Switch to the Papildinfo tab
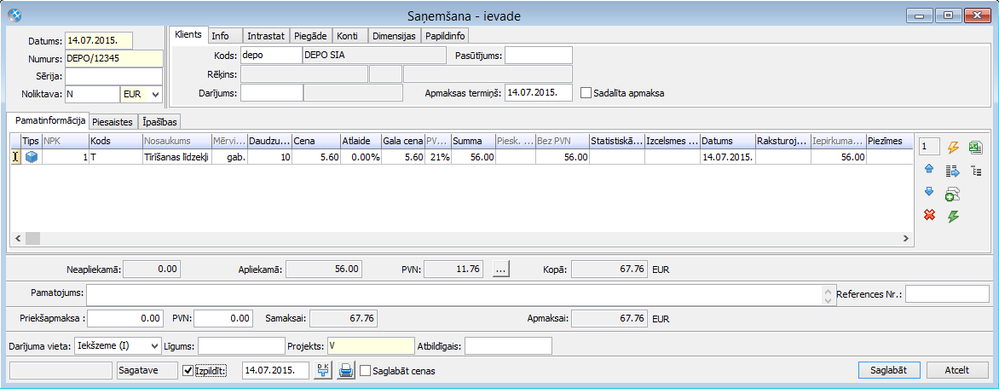This screenshot has width=999, height=389. point(444,36)
